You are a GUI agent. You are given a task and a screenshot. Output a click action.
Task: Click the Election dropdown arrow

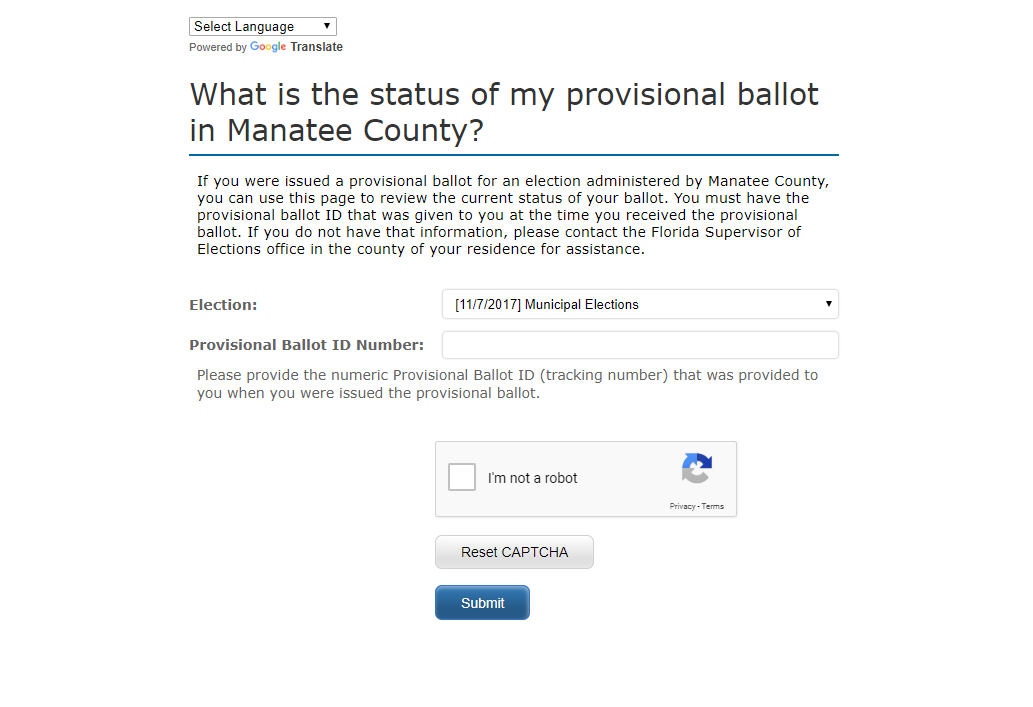(828, 304)
